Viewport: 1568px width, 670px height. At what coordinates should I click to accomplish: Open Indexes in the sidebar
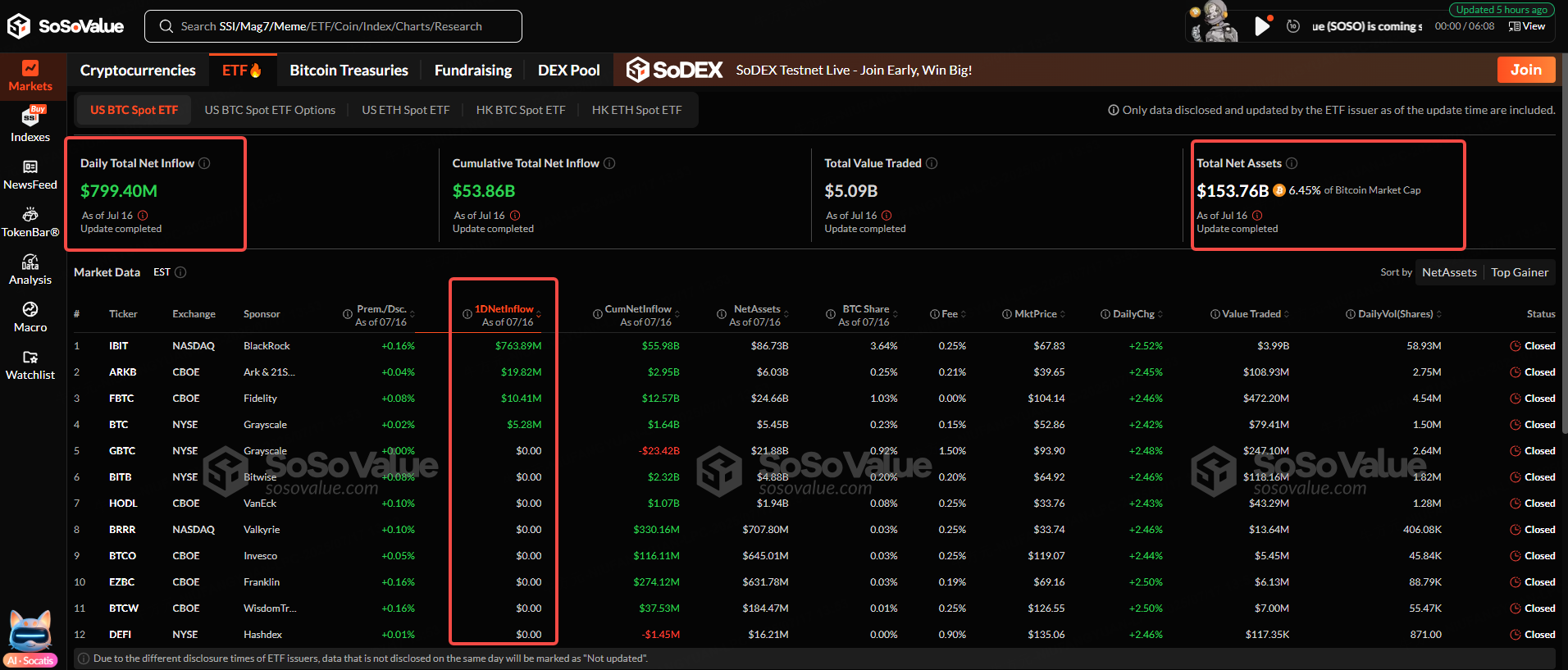[30, 125]
